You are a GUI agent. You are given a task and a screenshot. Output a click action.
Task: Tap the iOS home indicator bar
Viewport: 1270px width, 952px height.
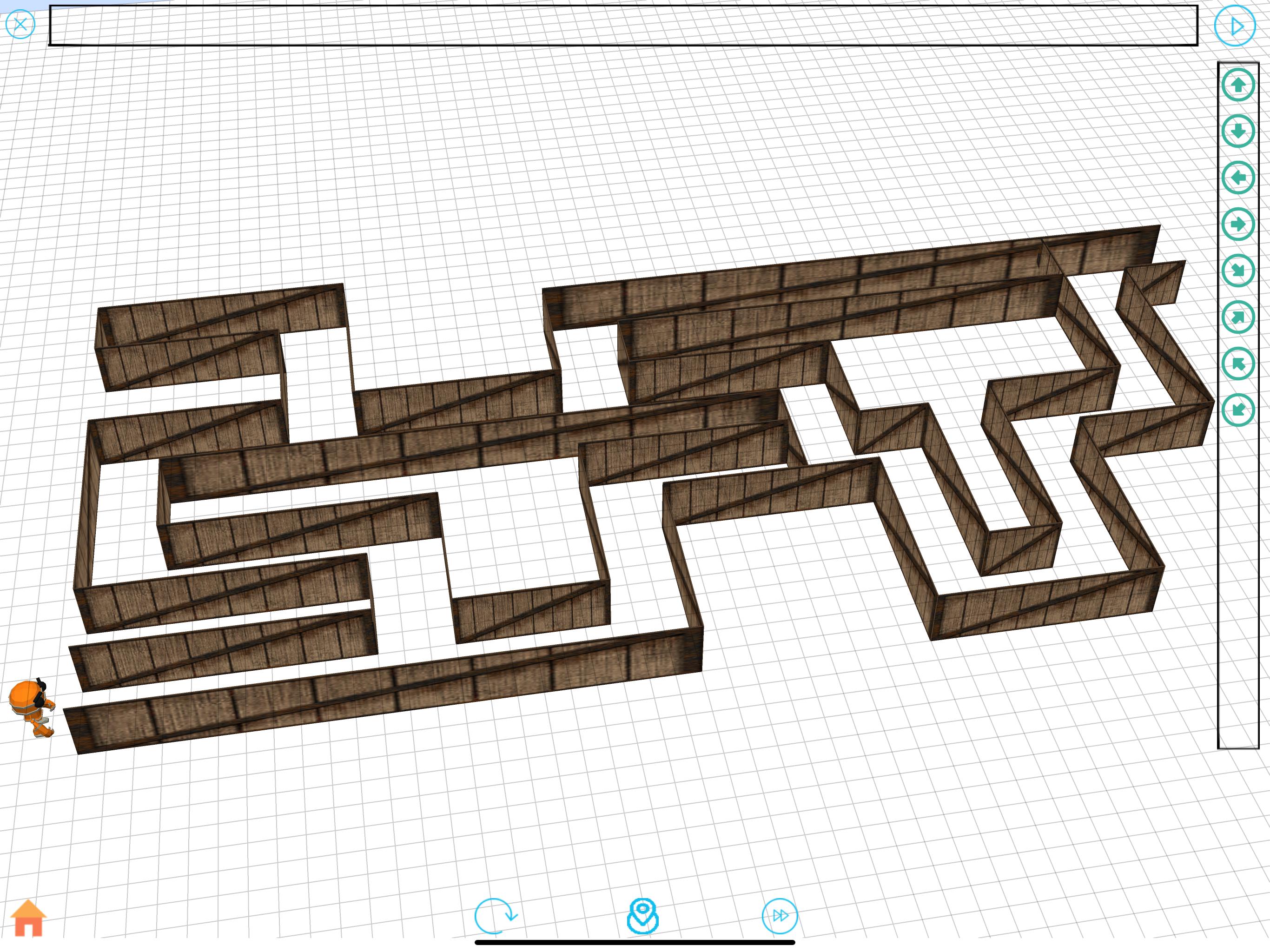pyautogui.click(x=635, y=942)
